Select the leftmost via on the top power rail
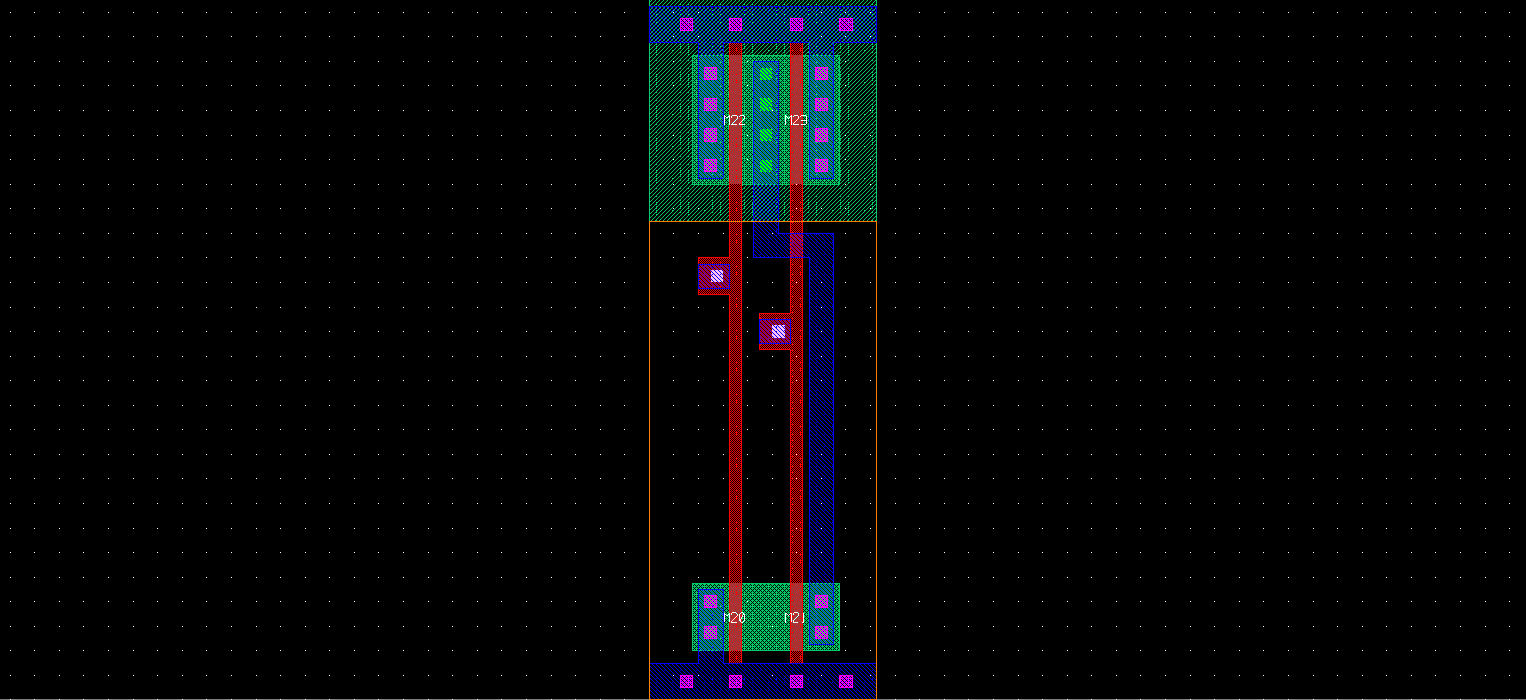The height and width of the screenshot is (700, 1526). [686, 24]
